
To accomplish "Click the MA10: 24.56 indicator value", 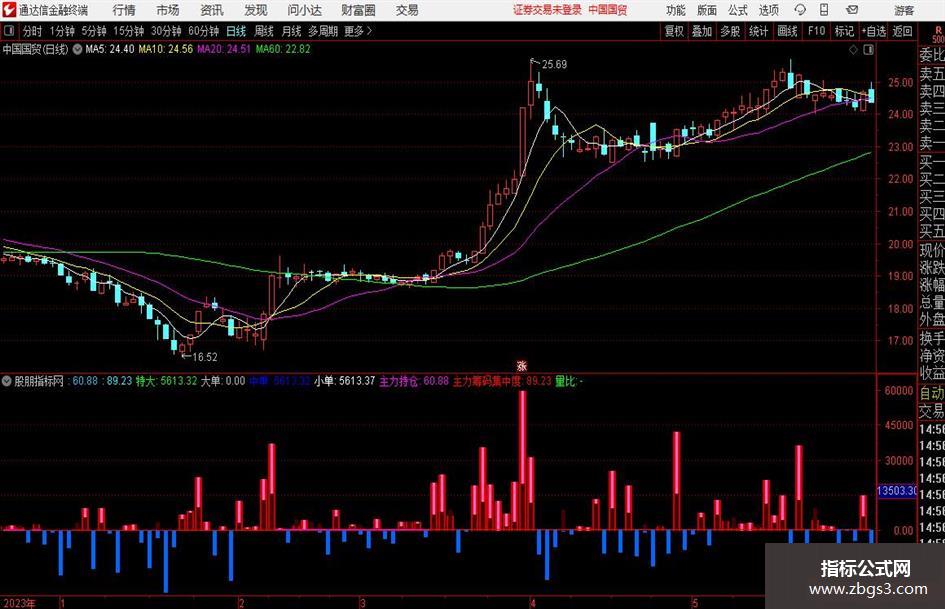I will [x=166, y=49].
